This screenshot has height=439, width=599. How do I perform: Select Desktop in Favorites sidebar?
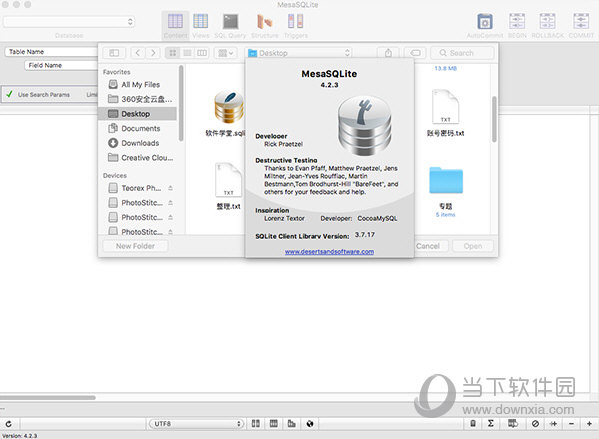coord(138,113)
